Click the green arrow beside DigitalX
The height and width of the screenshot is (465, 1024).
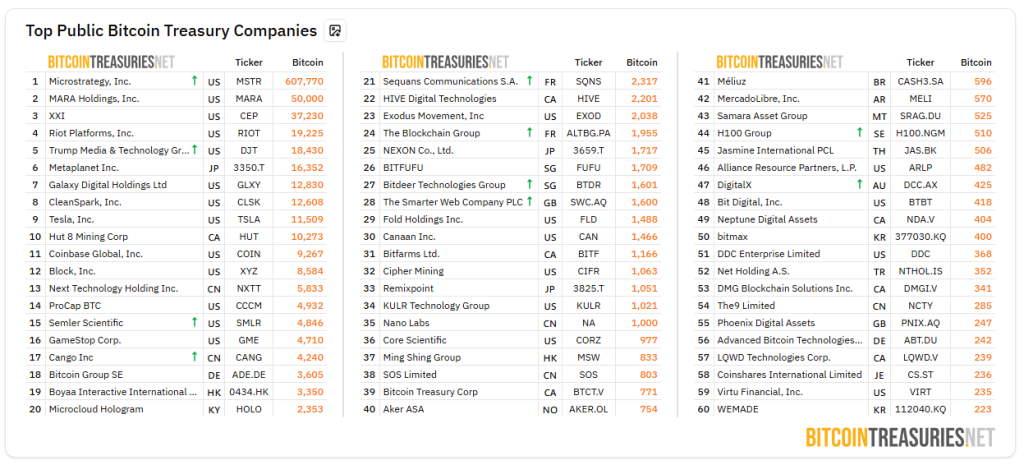point(859,184)
